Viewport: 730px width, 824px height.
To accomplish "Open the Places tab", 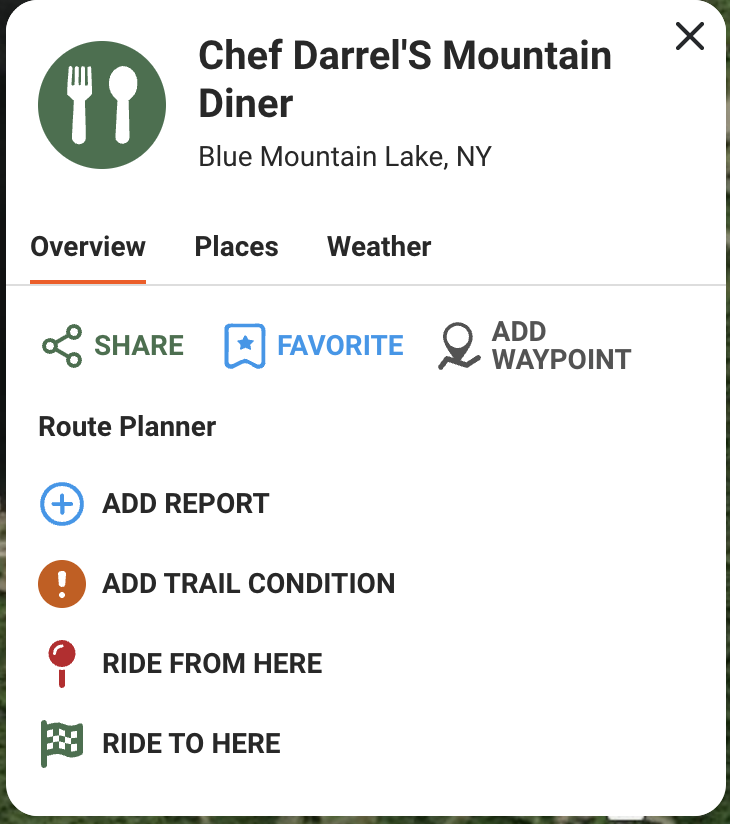I will click(237, 247).
